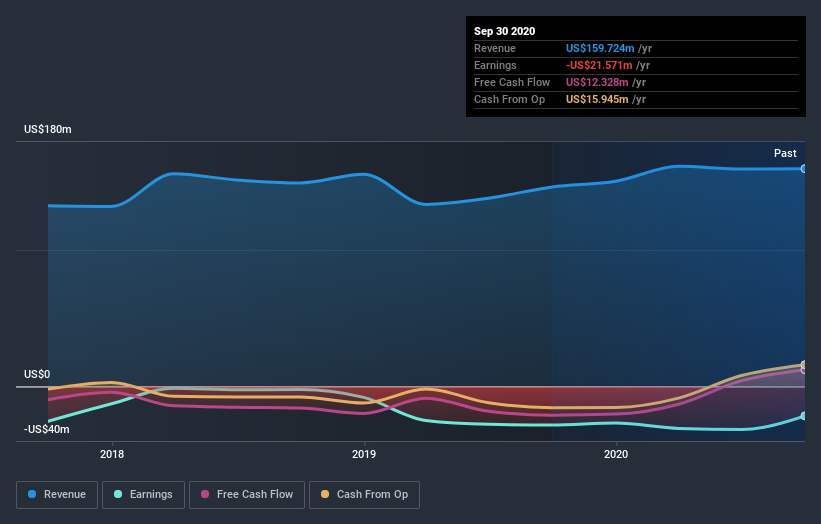
Task: Toggle the Cash From Op legend button
Action: [364, 495]
